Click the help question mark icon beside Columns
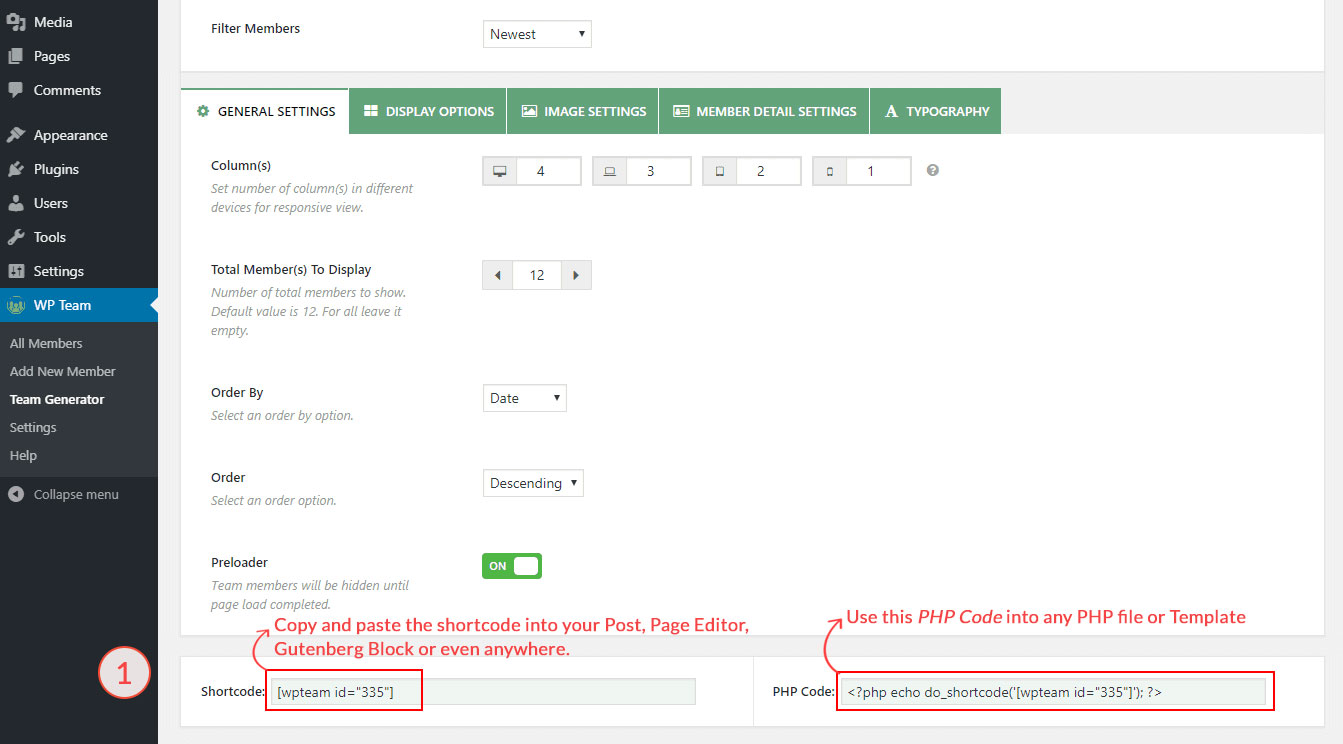The height and width of the screenshot is (744, 1343). click(932, 171)
